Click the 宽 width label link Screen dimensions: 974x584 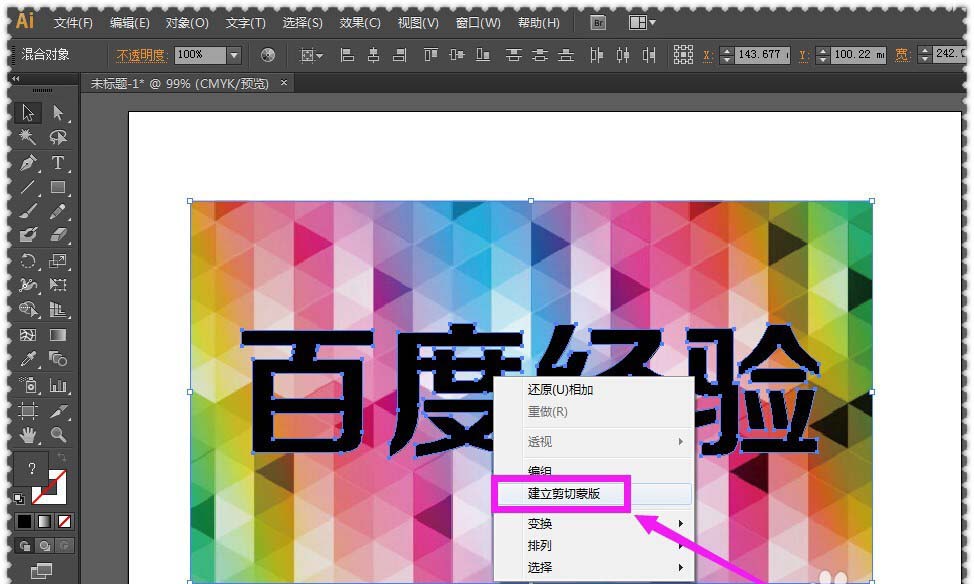pos(901,55)
